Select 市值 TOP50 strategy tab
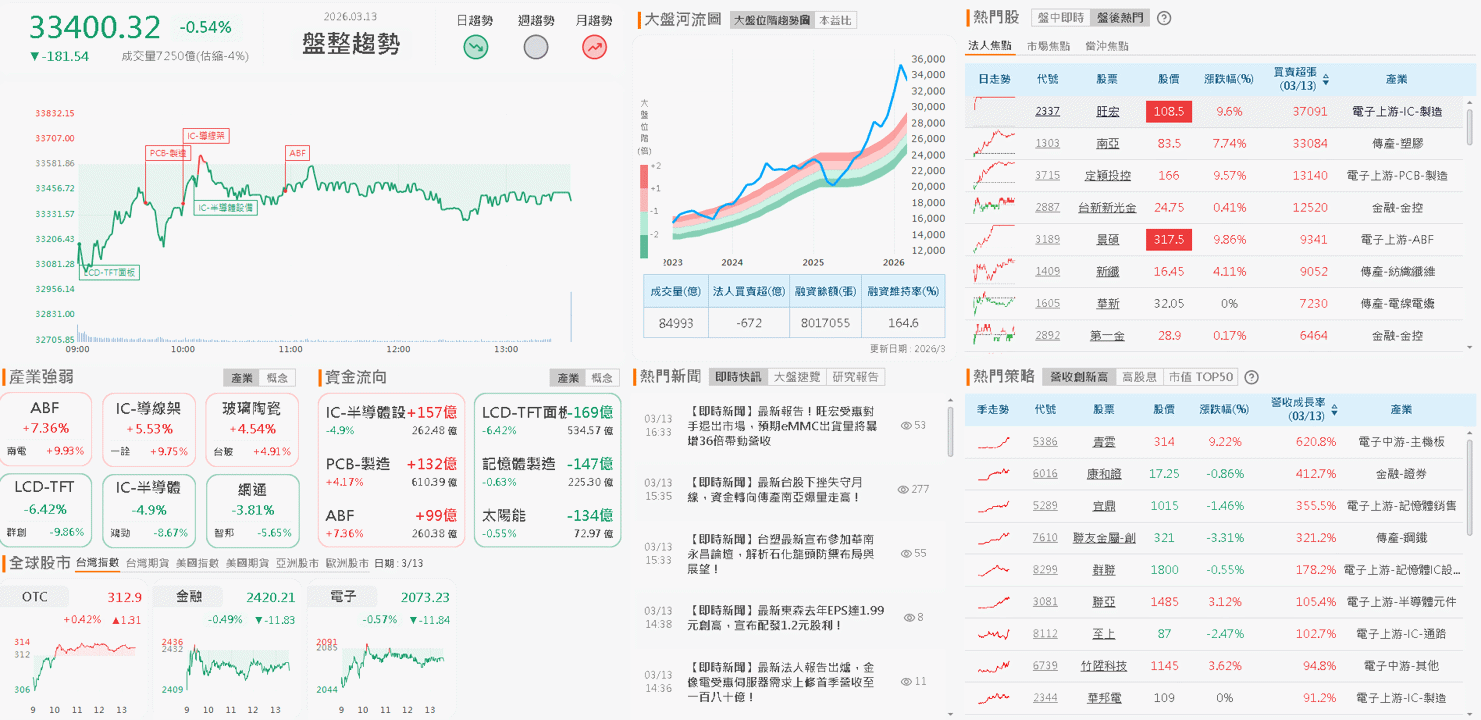The width and height of the screenshot is (1481, 720). pos(1203,377)
